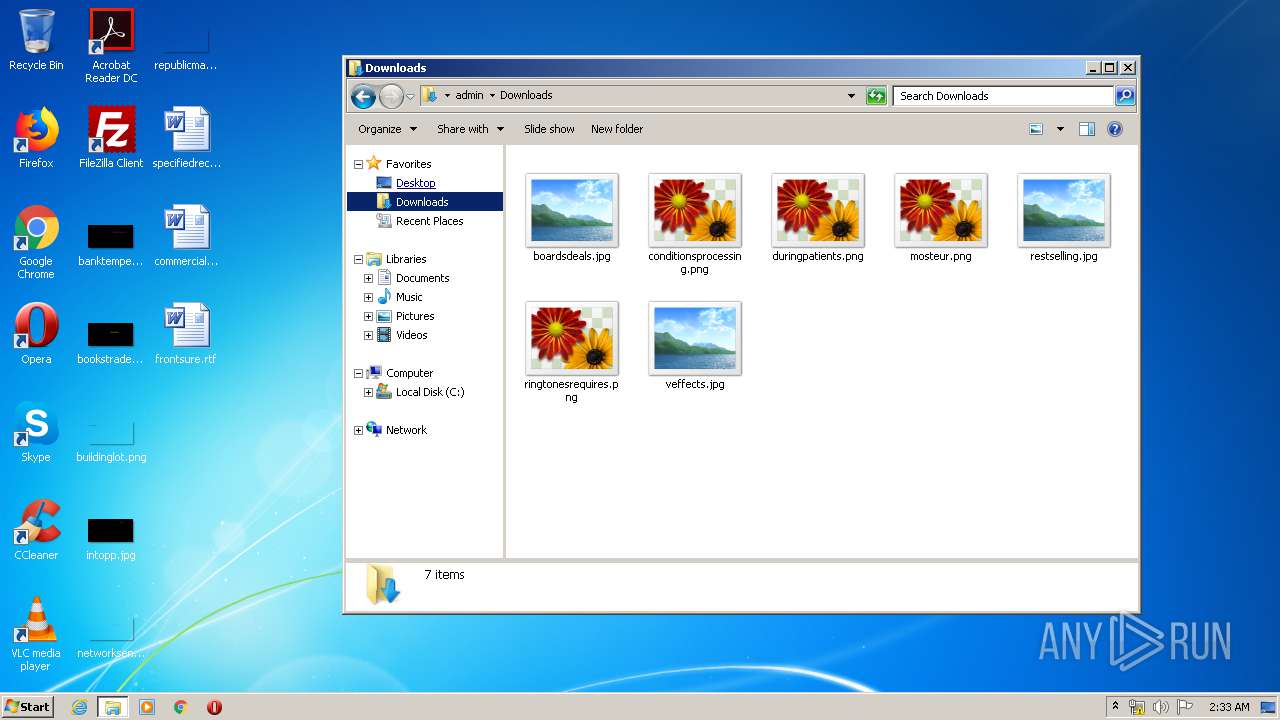Image resolution: width=1280 pixels, height=720 pixels.
Task: Click Downloads in the address breadcrumb
Action: [526, 96]
